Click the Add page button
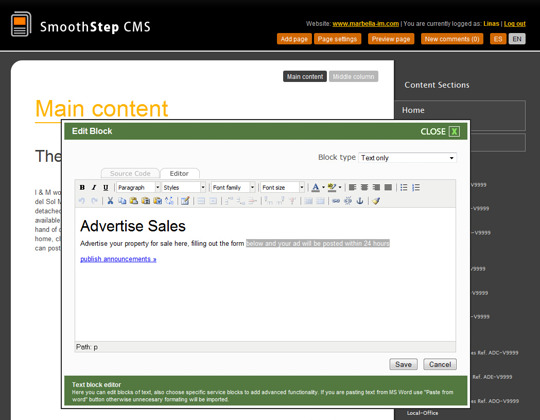This screenshot has height=420, width=540. [294, 39]
